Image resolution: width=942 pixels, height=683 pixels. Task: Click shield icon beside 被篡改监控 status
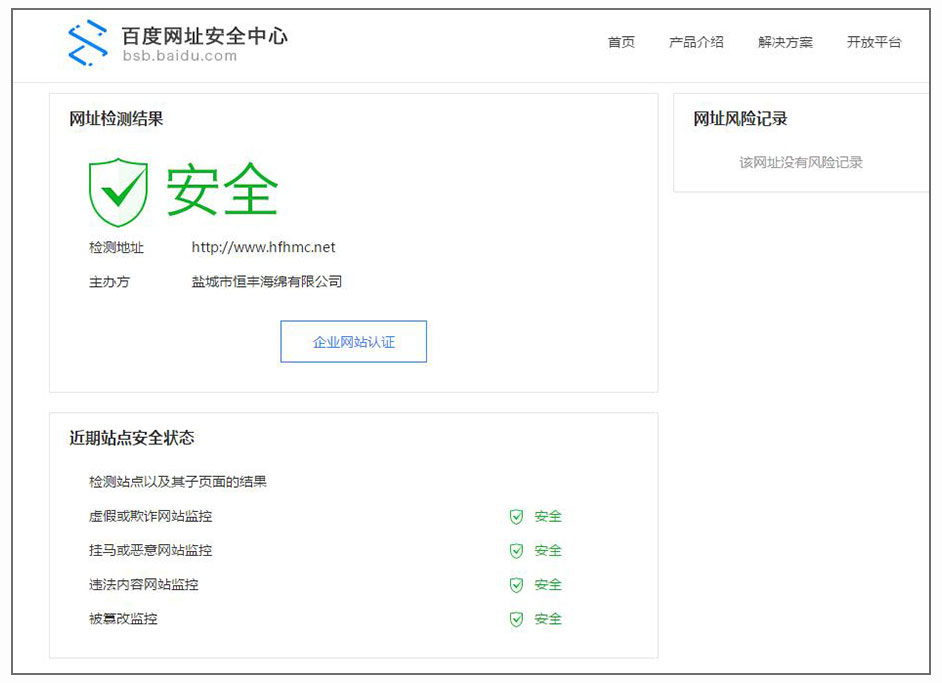(516, 619)
